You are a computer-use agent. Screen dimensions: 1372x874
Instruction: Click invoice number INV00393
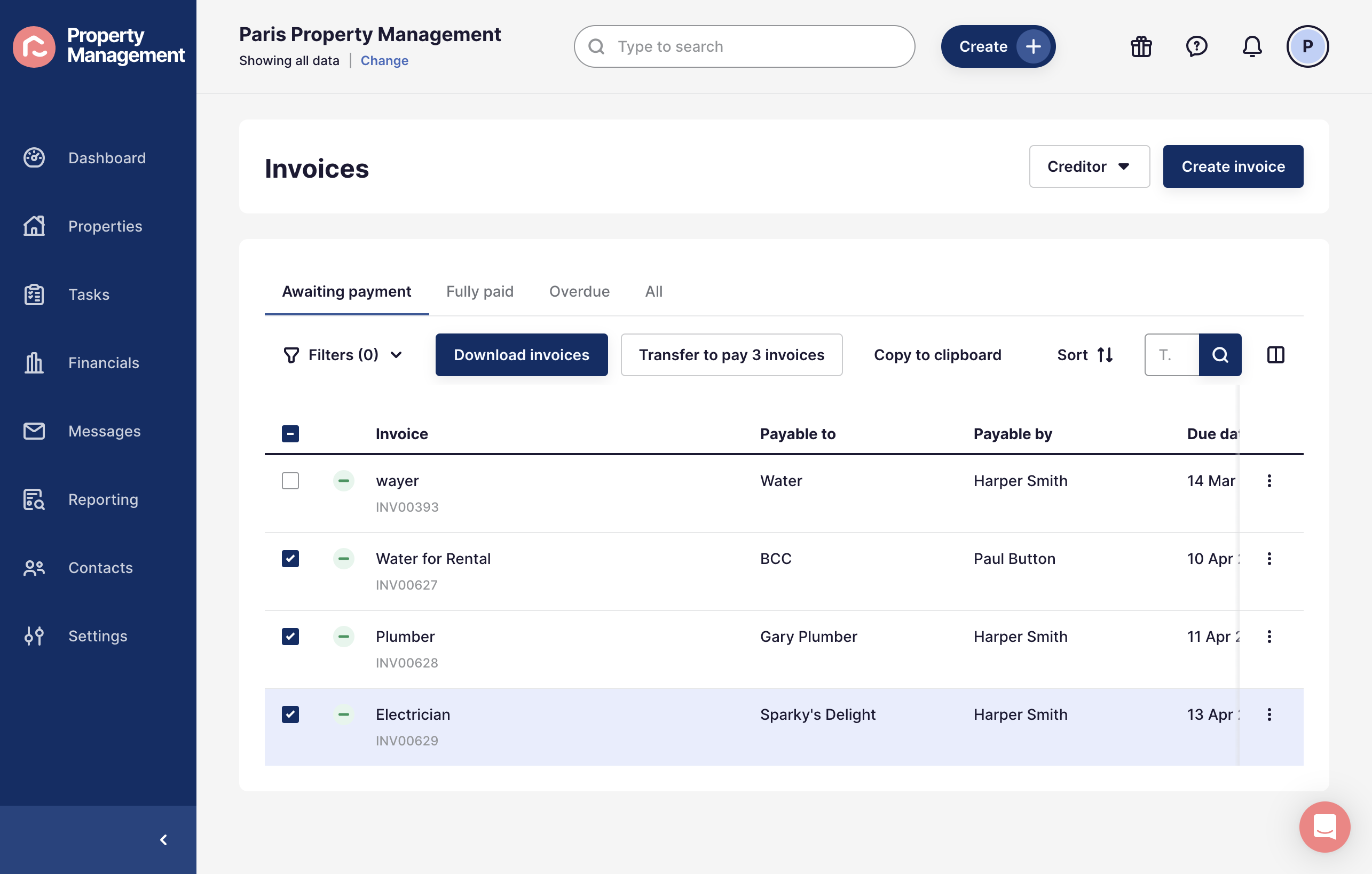click(407, 507)
